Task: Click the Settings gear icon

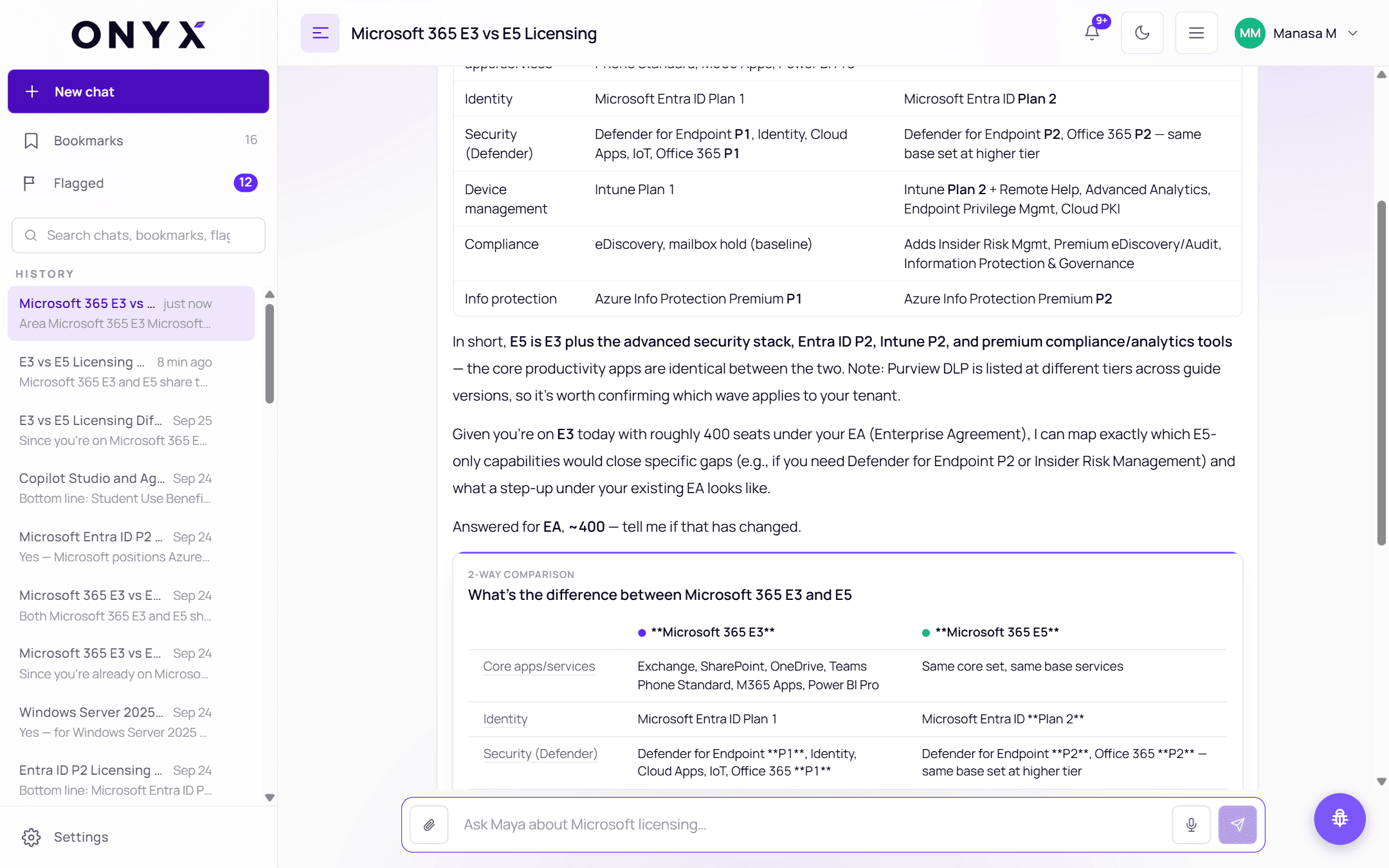Action: [x=31, y=837]
